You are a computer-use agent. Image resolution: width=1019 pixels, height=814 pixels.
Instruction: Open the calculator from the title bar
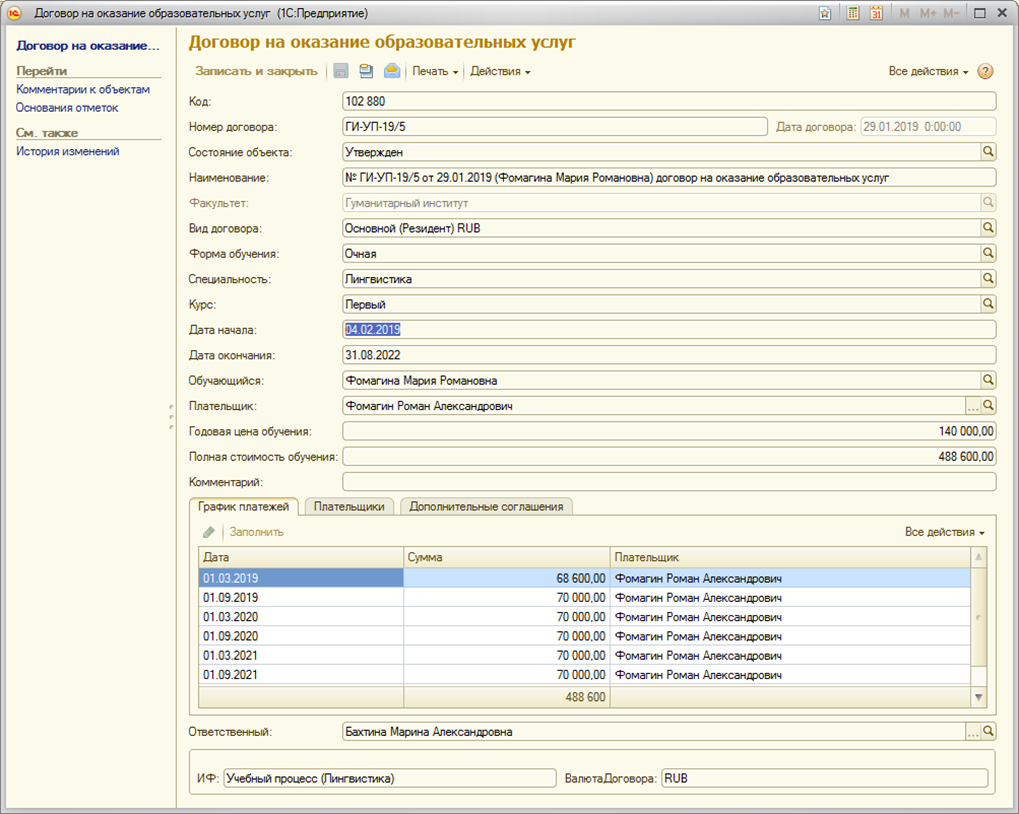(852, 13)
